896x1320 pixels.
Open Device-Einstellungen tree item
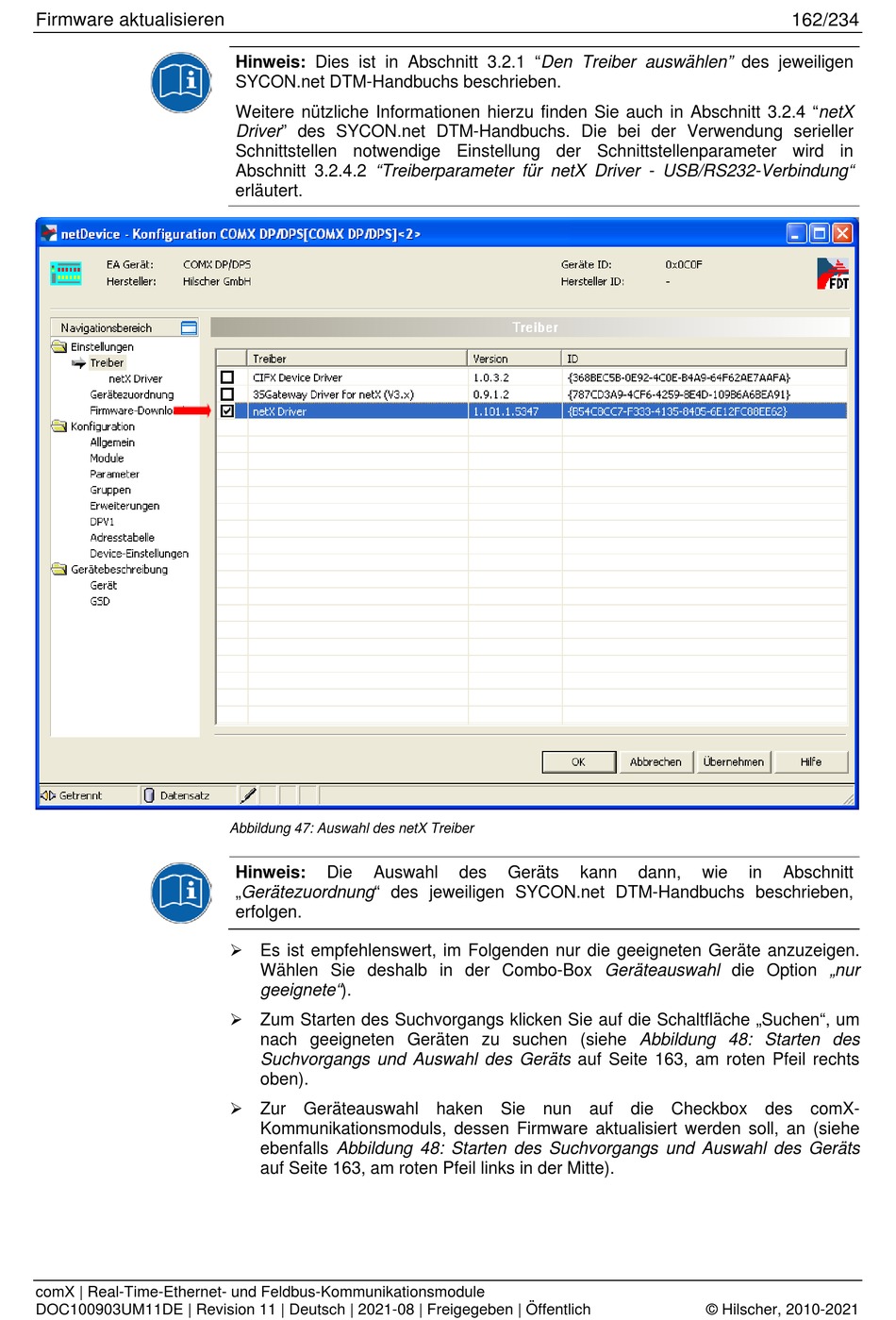[x=139, y=554]
